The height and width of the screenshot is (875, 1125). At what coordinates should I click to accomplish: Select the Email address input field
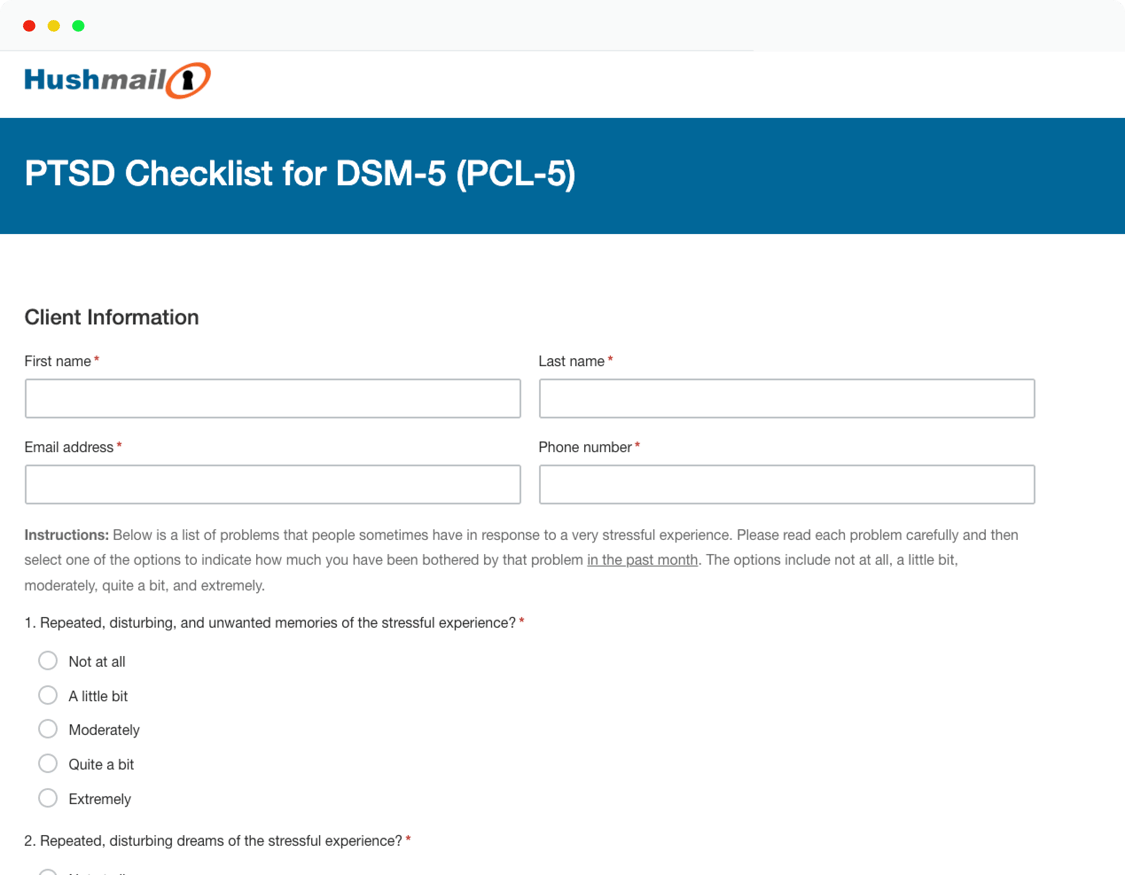(272, 484)
